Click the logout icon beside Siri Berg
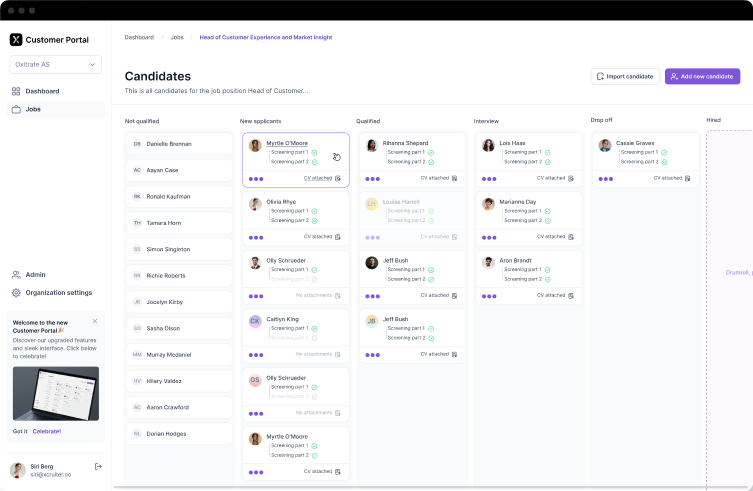 [x=98, y=466]
